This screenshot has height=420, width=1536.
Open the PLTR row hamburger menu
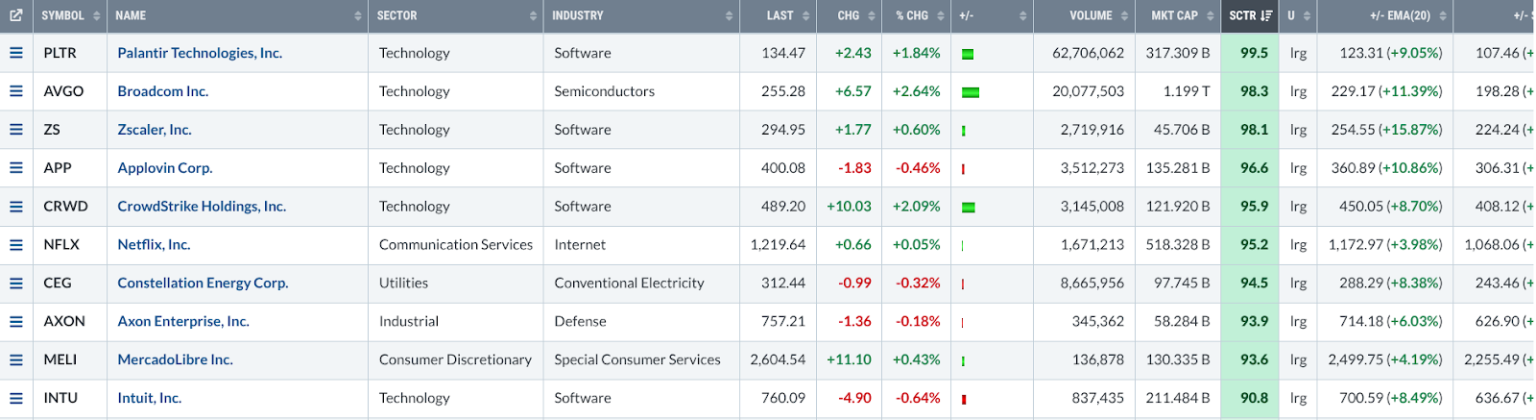(16, 53)
